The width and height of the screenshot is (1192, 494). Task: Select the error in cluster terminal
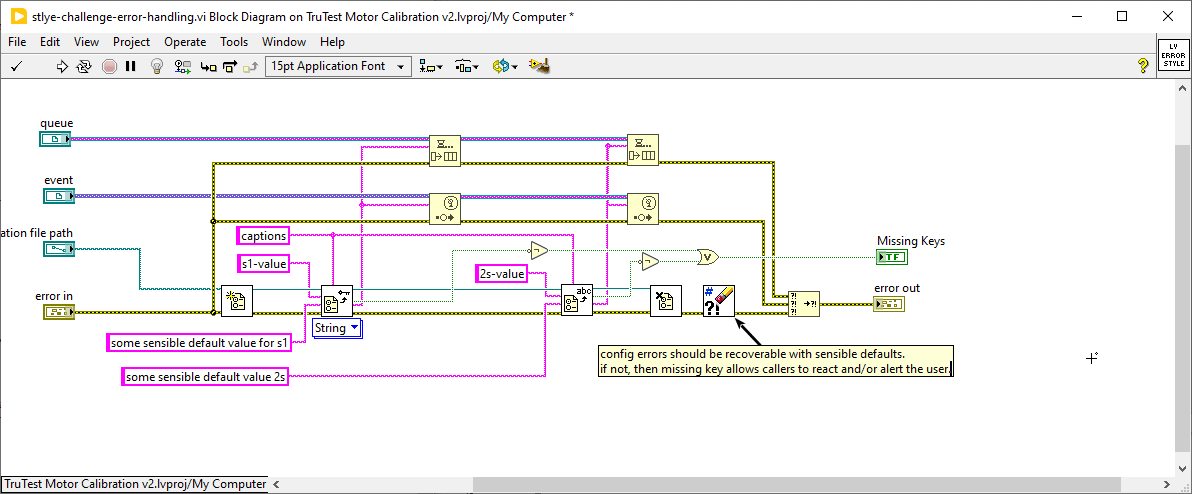point(59,312)
